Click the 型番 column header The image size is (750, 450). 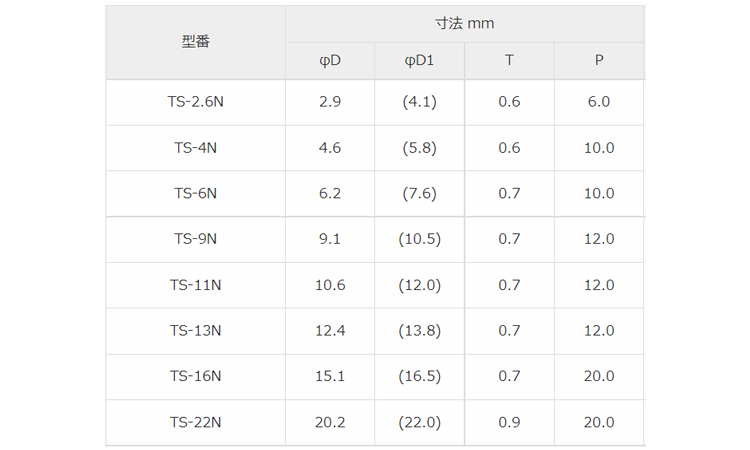[195, 42]
